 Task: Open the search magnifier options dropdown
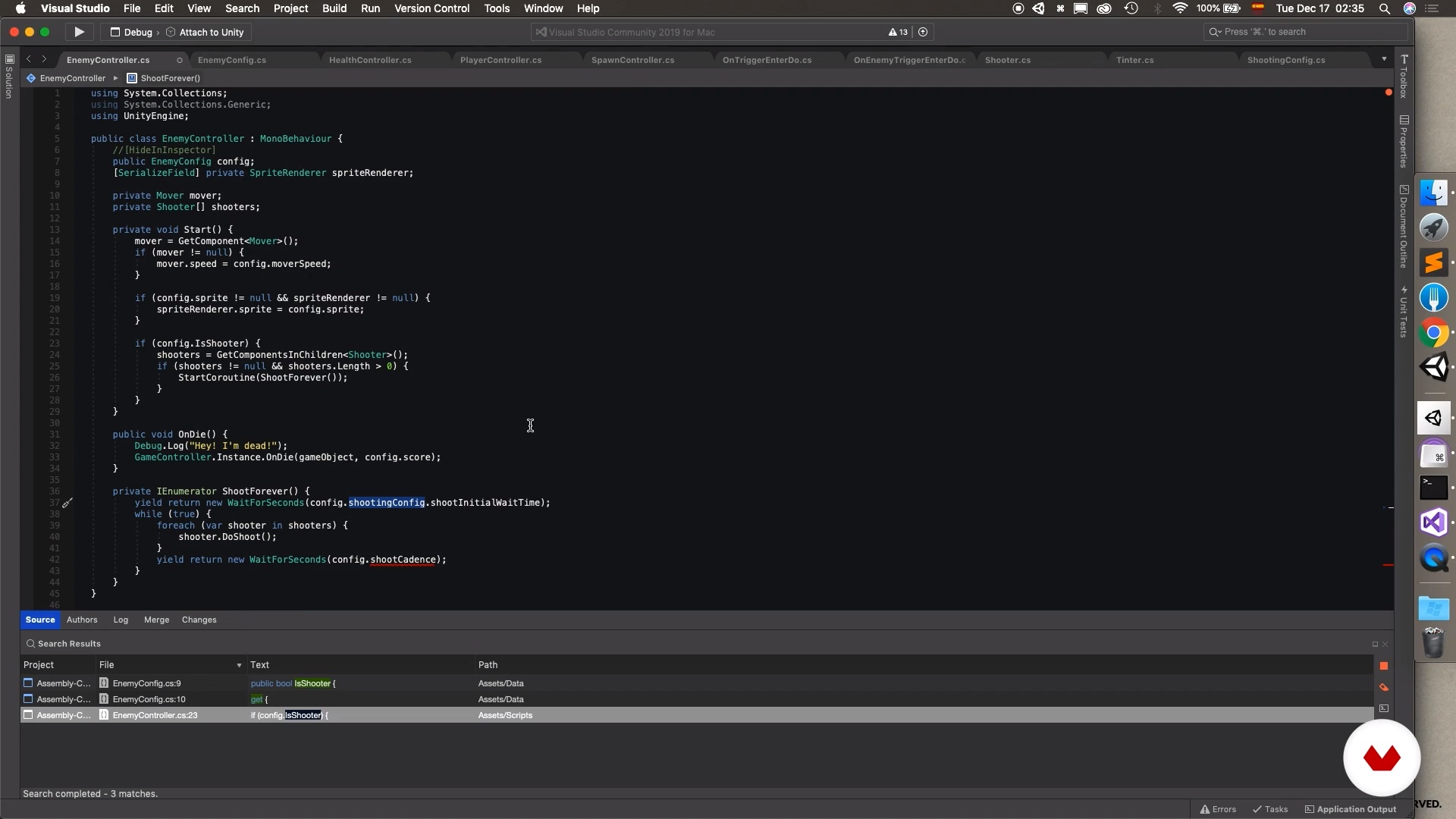[x=1215, y=32]
